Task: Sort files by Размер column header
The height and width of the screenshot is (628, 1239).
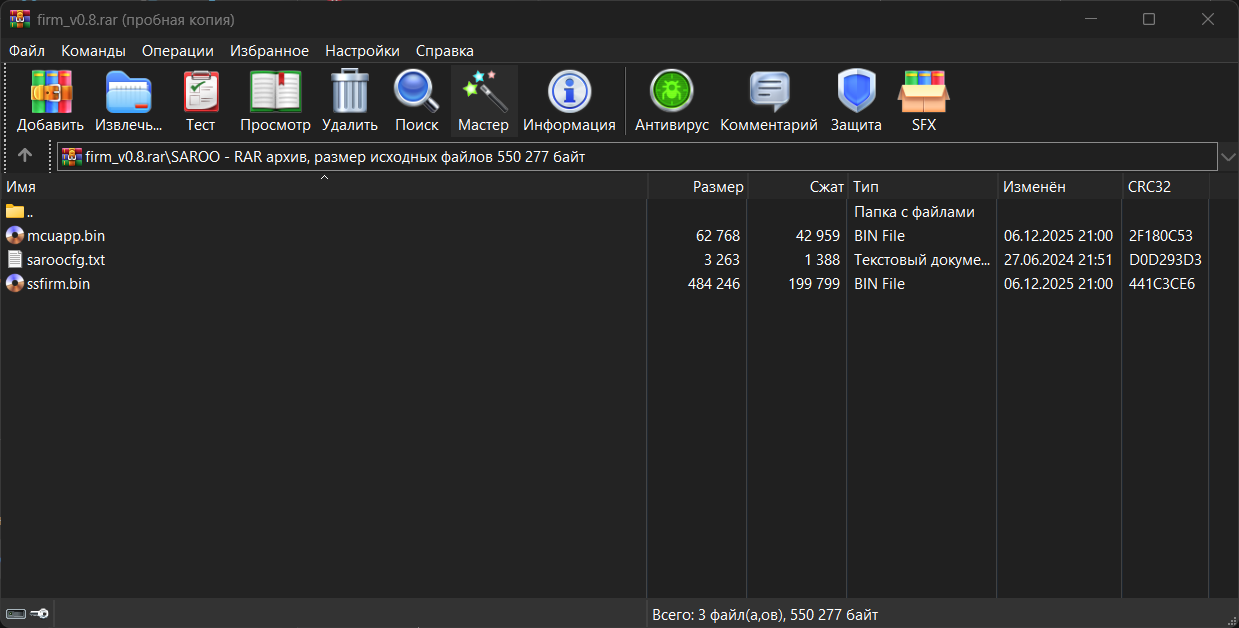Action: coord(718,187)
